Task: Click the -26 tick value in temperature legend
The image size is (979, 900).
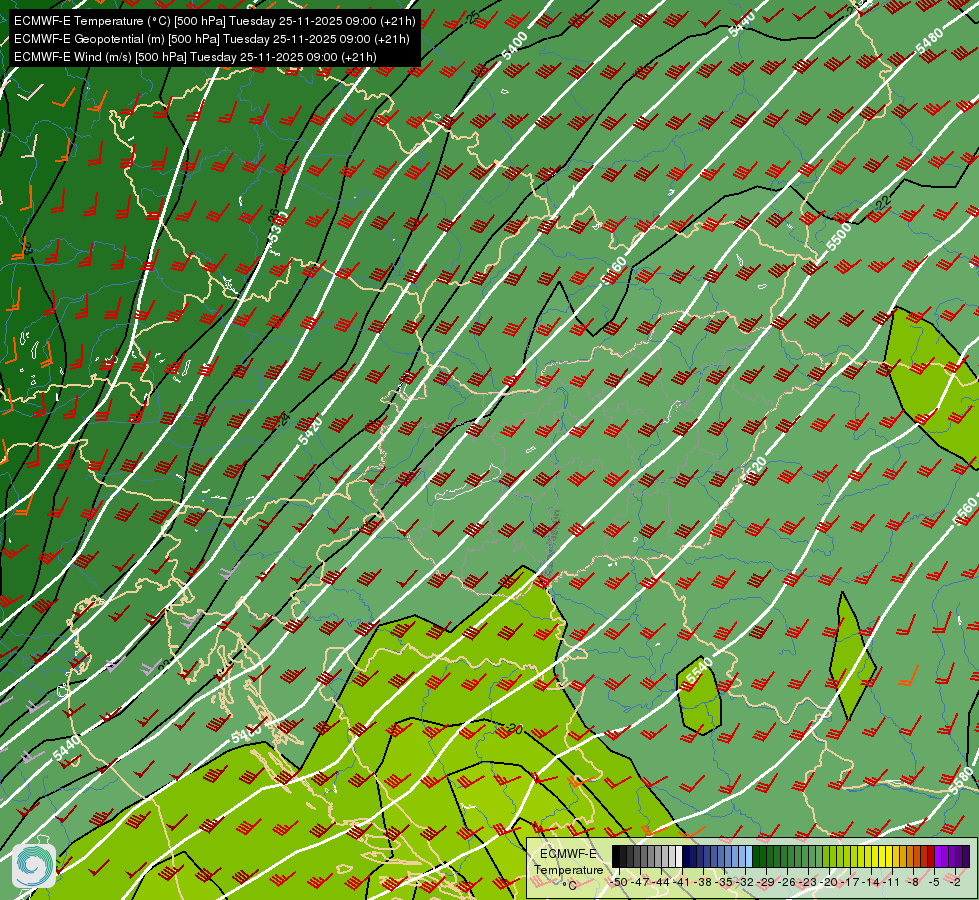Action: coord(787,882)
